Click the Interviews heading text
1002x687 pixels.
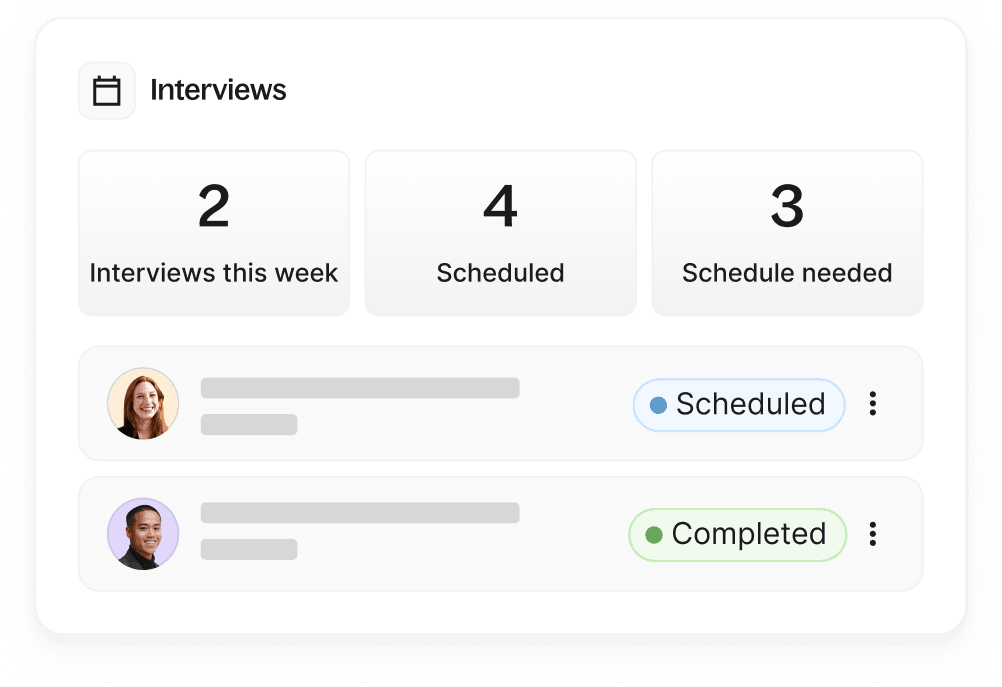coord(218,90)
